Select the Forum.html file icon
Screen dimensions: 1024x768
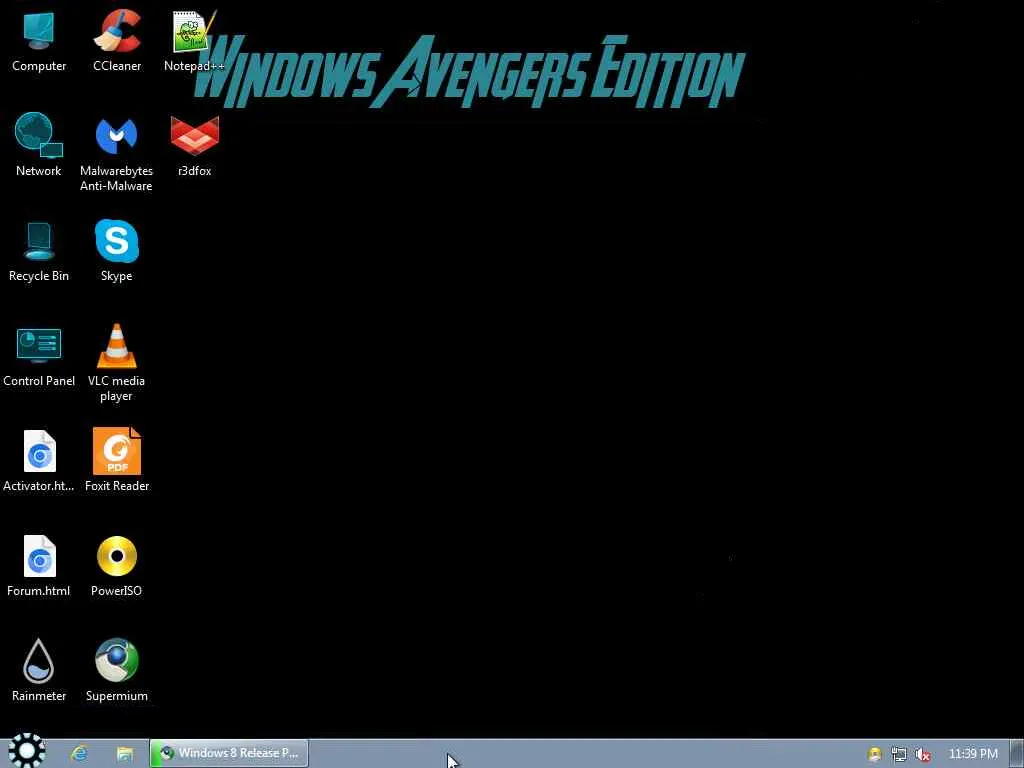pyautogui.click(x=39, y=566)
